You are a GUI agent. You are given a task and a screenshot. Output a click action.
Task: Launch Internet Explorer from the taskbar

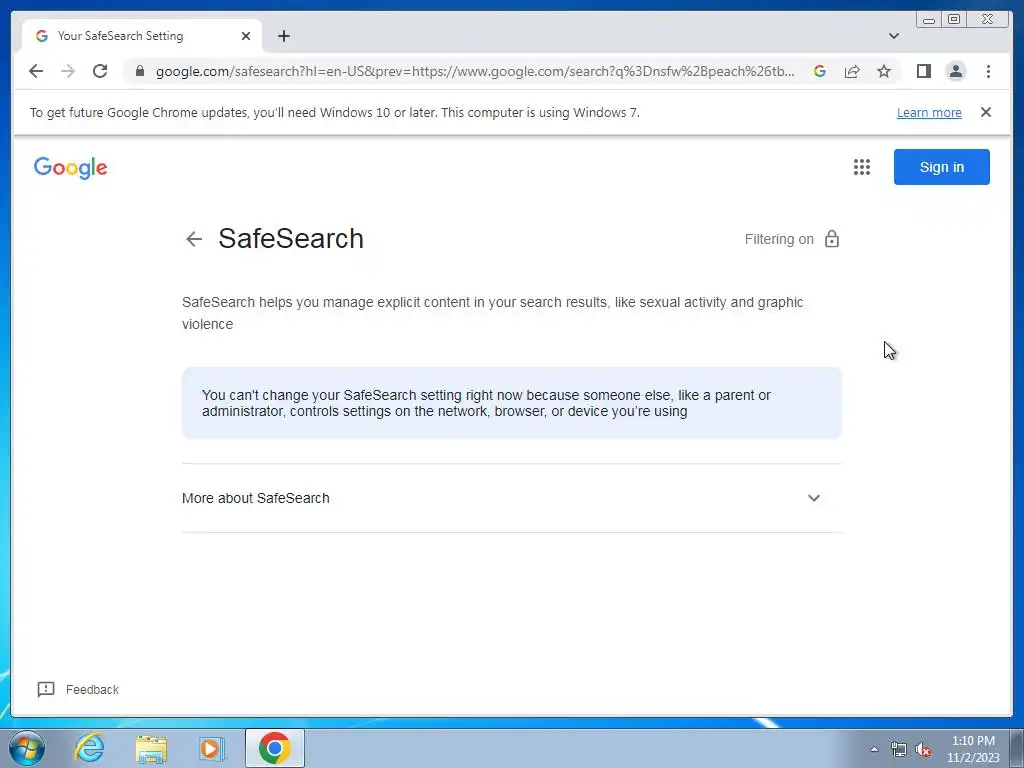[x=89, y=748]
